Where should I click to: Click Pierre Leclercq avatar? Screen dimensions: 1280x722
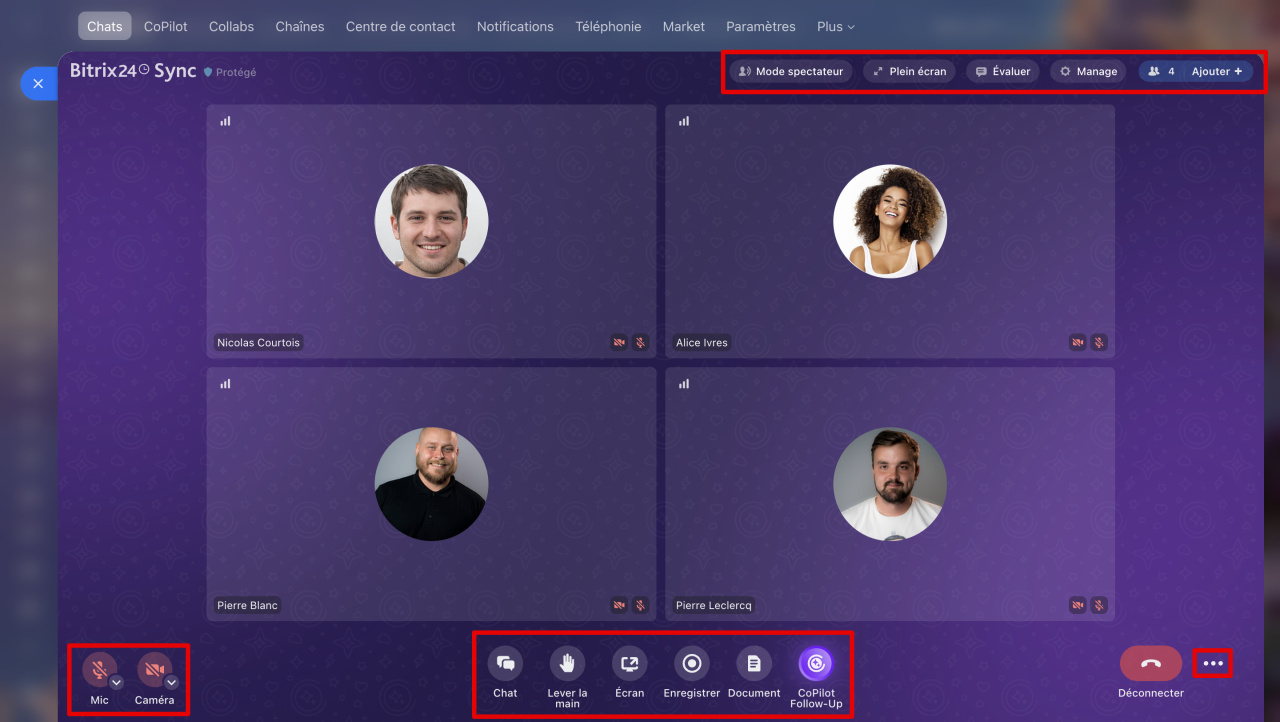click(890, 484)
